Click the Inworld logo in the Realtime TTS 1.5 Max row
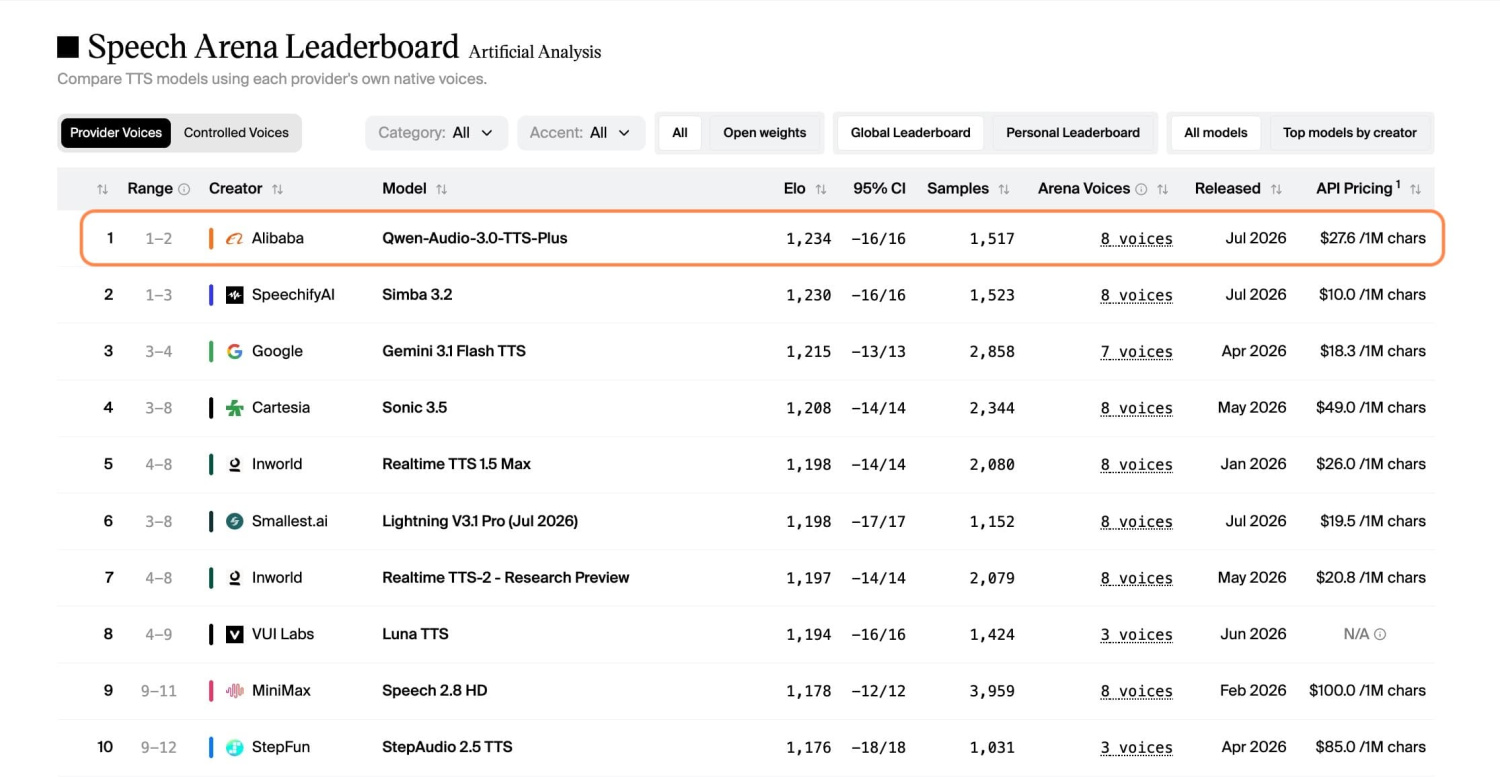The height and width of the screenshot is (777, 1500). coord(235,464)
